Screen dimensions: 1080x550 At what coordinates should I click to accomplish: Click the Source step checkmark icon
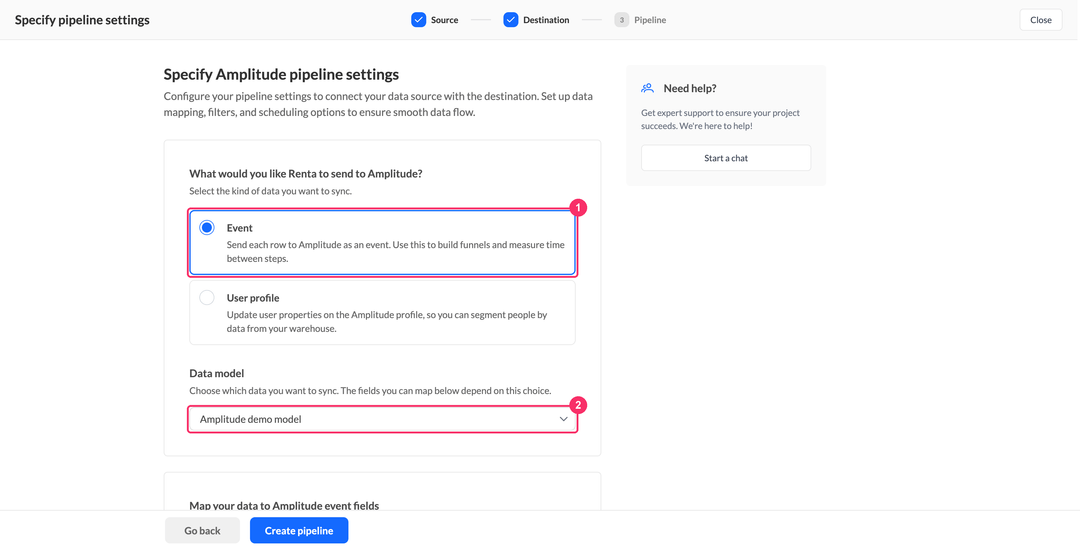[419, 20]
